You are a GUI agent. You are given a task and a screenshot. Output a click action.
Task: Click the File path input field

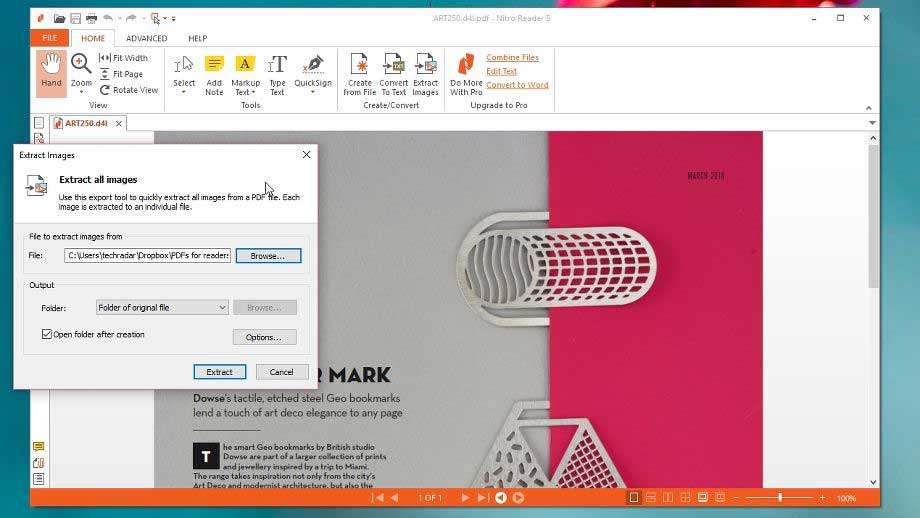[147, 255]
